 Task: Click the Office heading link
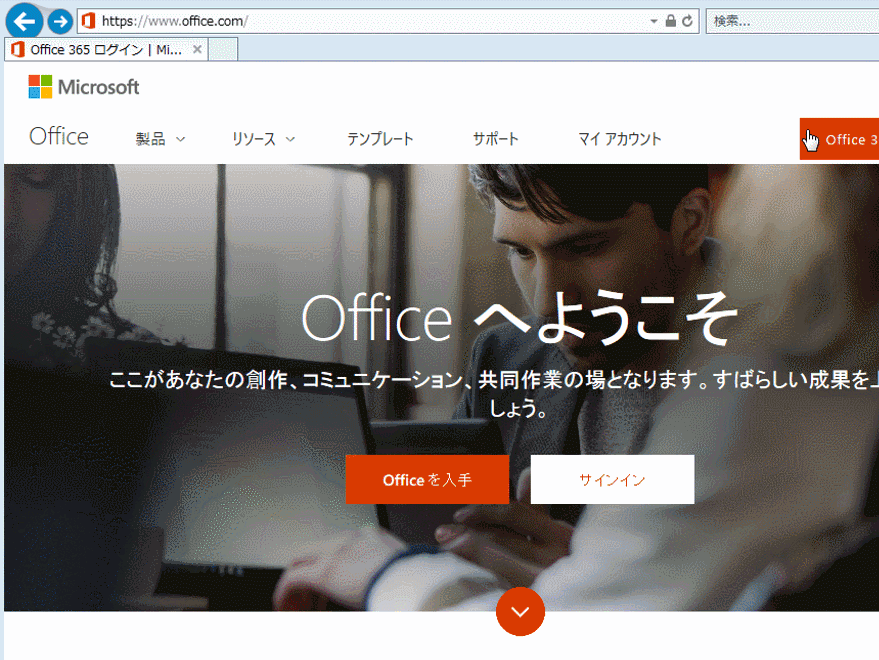[x=59, y=136]
